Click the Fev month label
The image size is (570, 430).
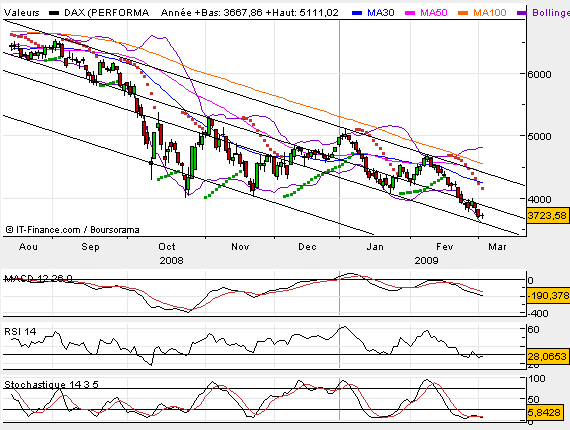445,247
